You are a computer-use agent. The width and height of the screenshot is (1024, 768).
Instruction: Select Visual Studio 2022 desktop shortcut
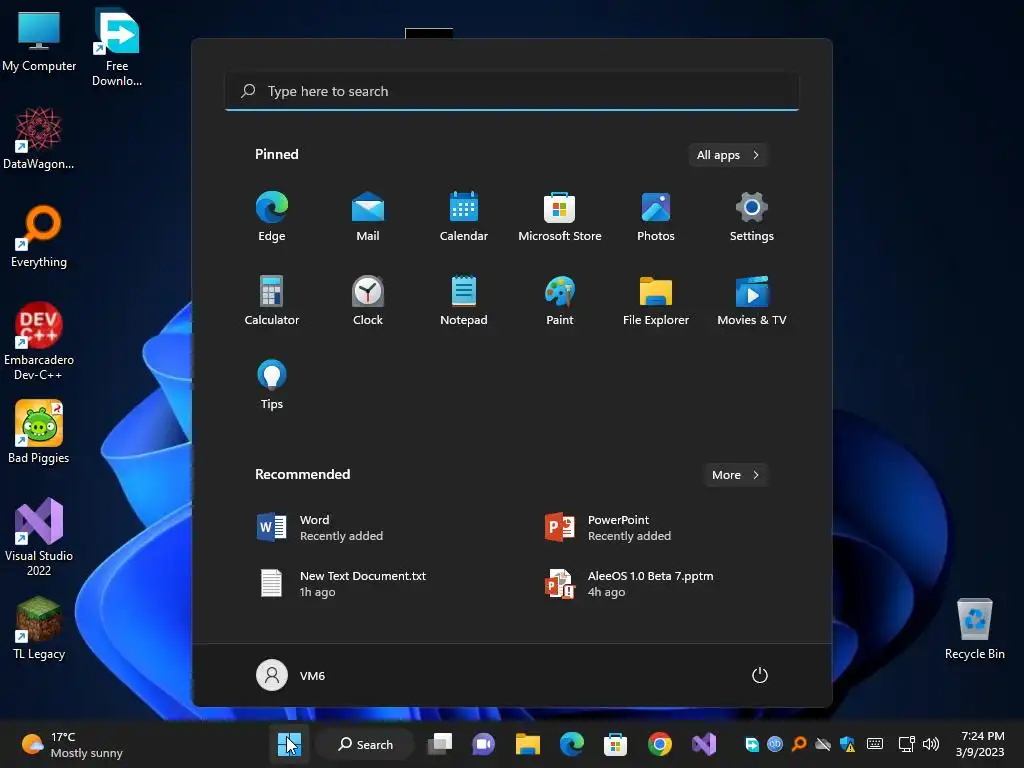pyautogui.click(x=39, y=537)
